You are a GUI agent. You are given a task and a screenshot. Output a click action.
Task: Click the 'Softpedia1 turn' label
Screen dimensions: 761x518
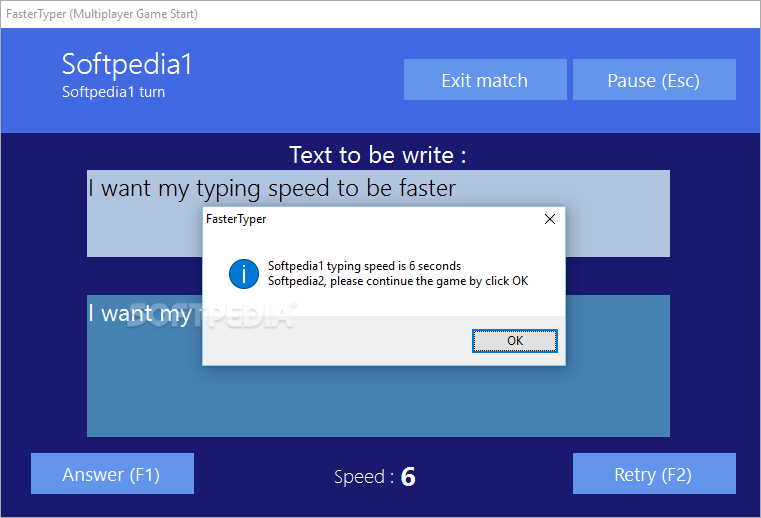(114, 92)
